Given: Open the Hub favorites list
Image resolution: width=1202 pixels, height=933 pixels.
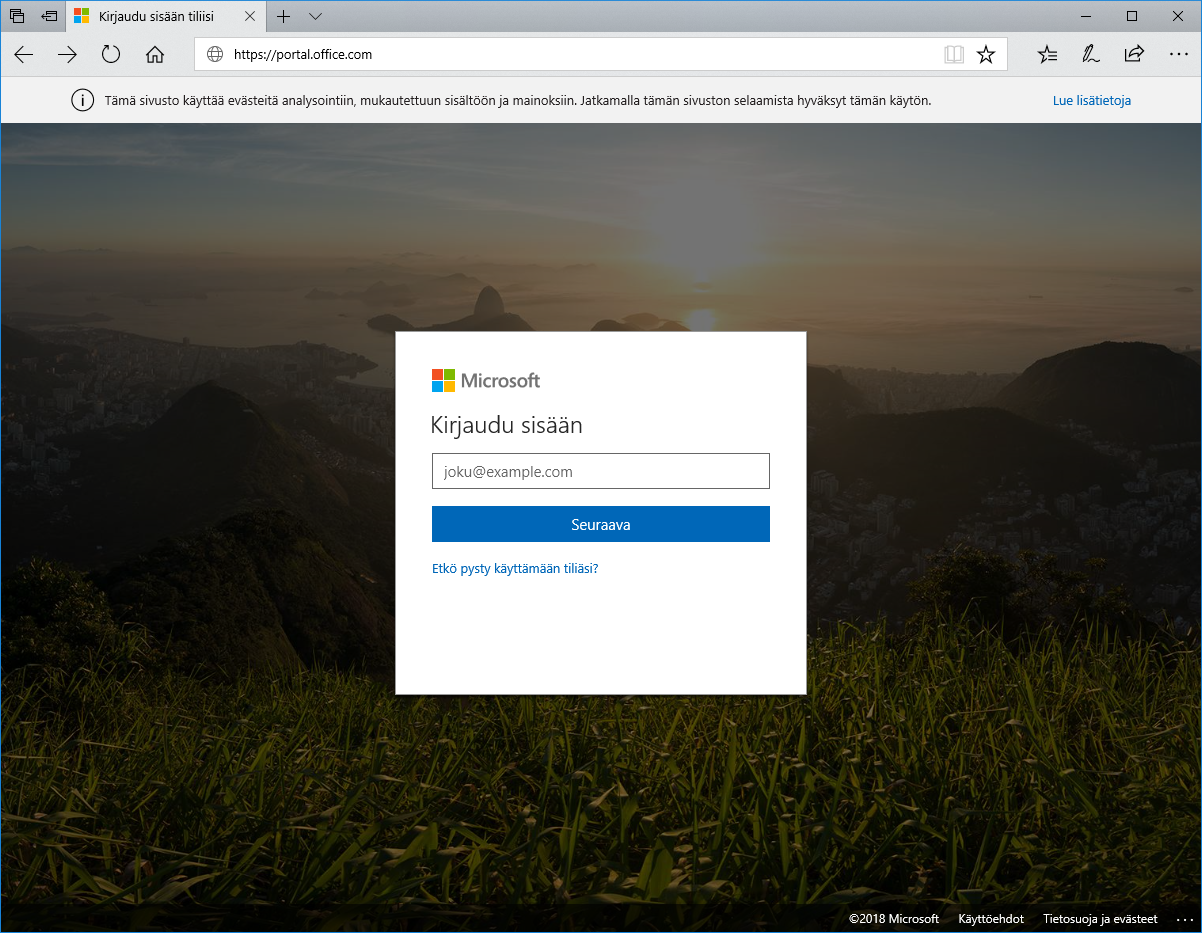Looking at the screenshot, I should (1047, 55).
